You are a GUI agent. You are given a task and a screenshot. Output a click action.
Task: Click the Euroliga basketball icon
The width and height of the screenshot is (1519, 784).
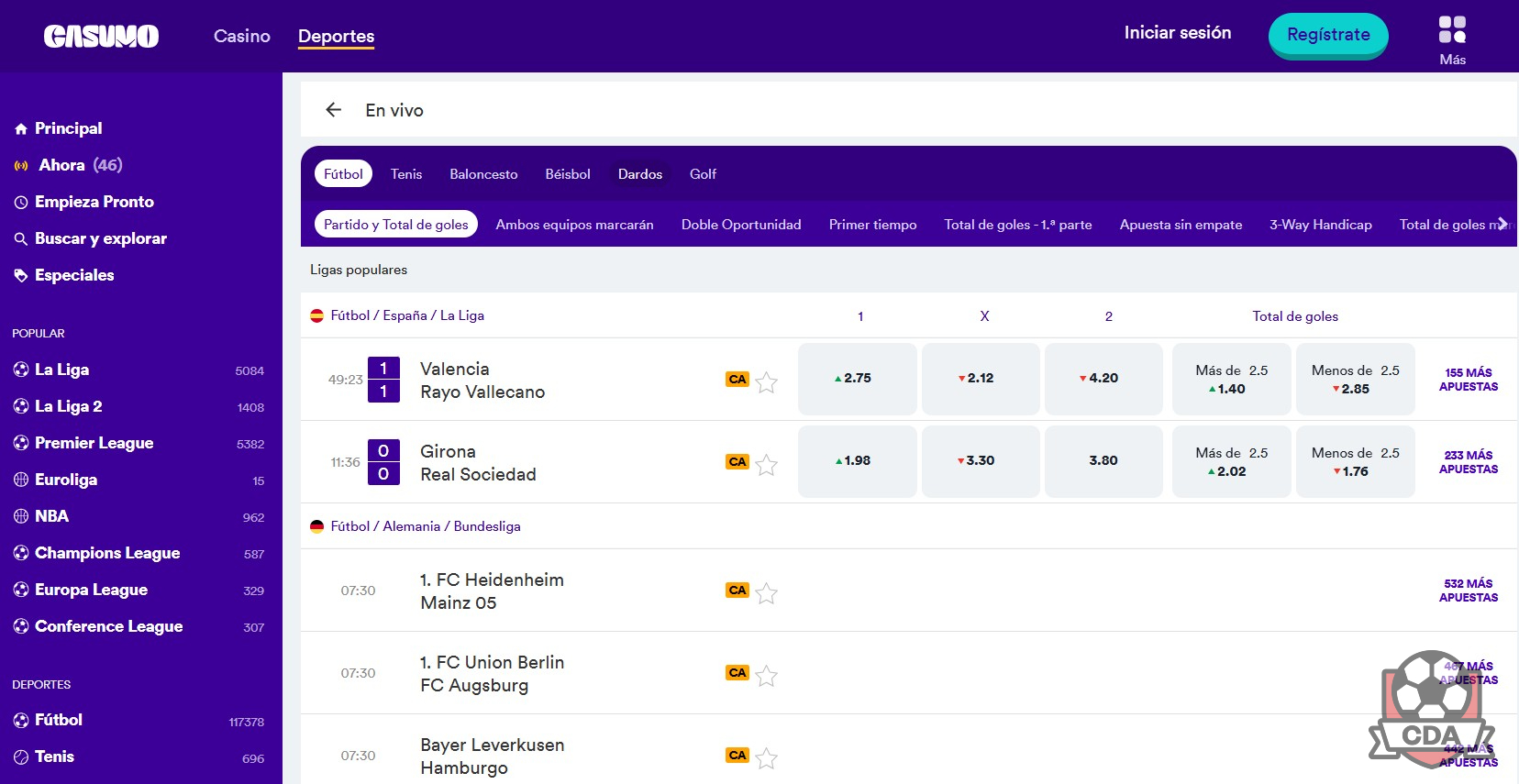pyautogui.click(x=21, y=480)
